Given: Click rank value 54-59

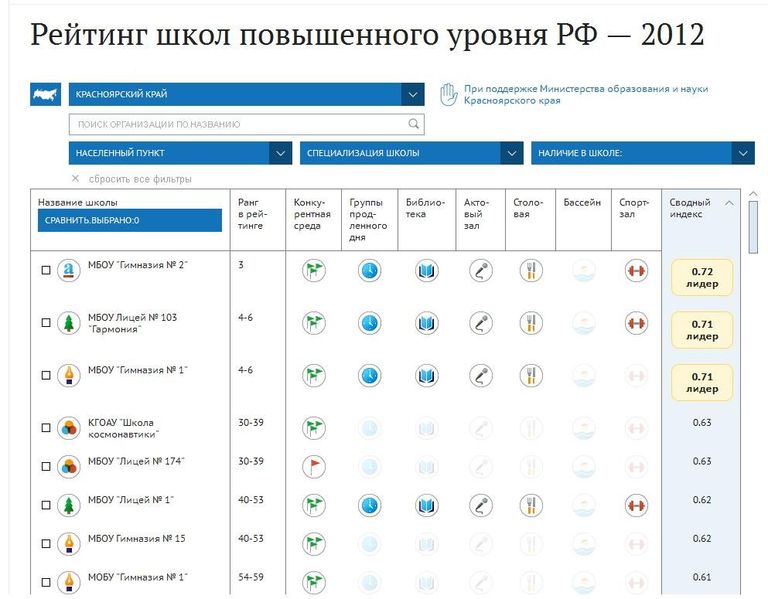Looking at the screenshot, I should pyautogui.click(x=251, y=577).
